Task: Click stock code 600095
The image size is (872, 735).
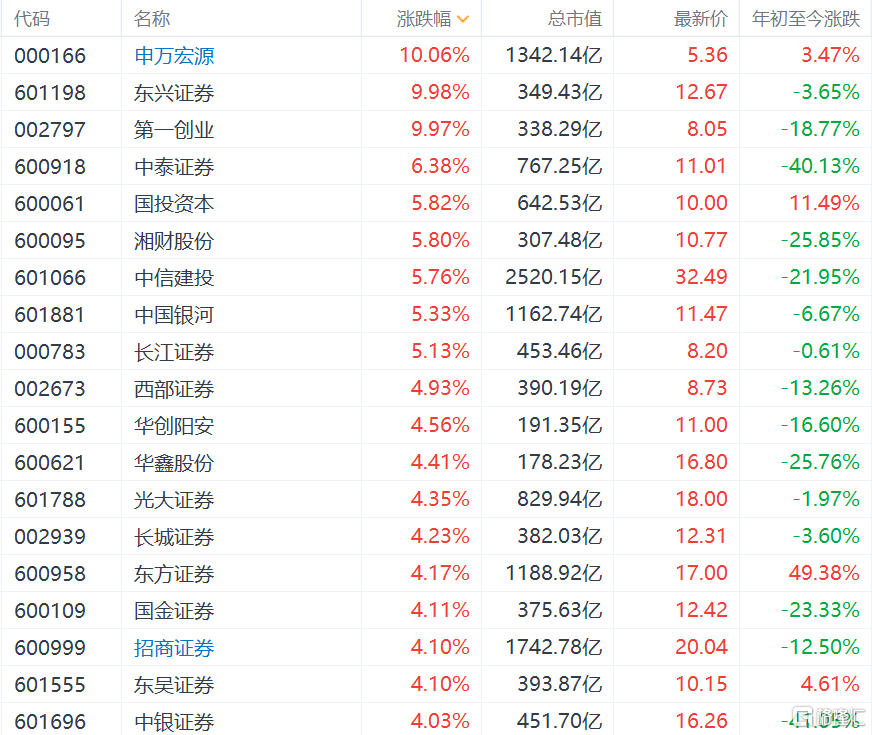Action: 50,241
